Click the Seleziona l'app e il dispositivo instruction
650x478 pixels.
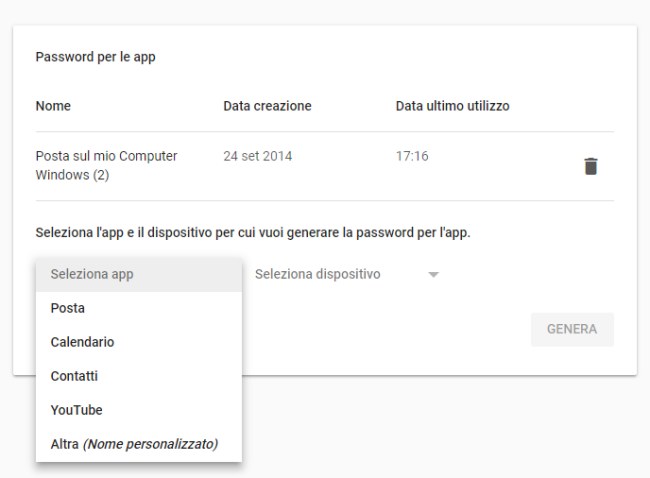click(x=253, y=233)
